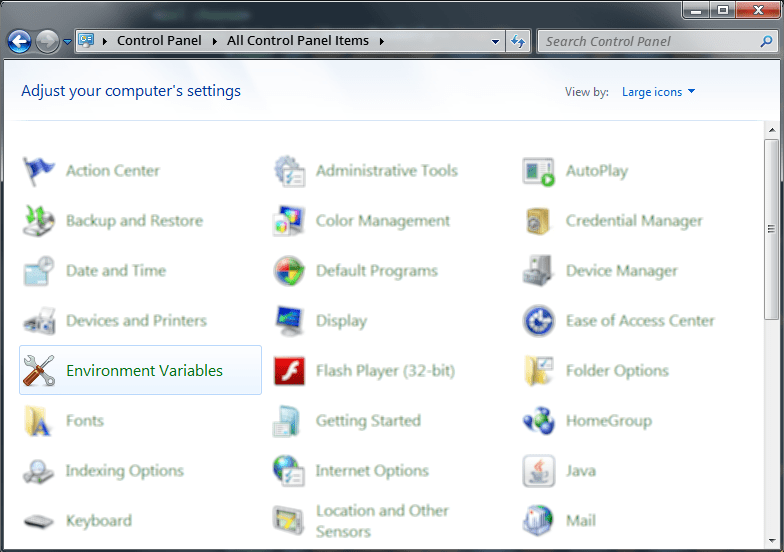Open the Getting Started icon
The image size is (784, 552).
286,421
